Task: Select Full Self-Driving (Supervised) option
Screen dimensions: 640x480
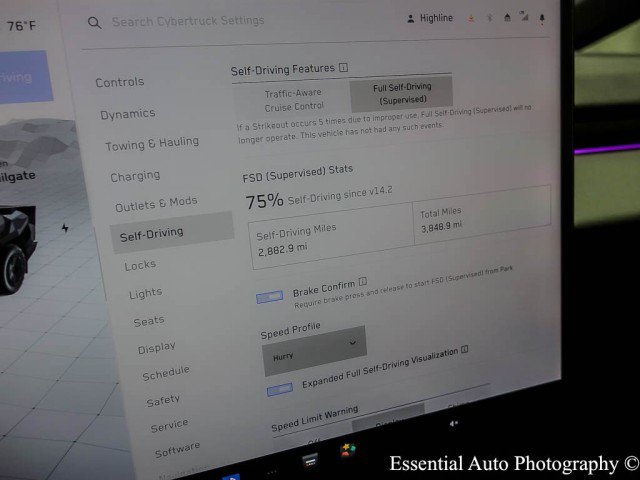Action: pos(402,93)
